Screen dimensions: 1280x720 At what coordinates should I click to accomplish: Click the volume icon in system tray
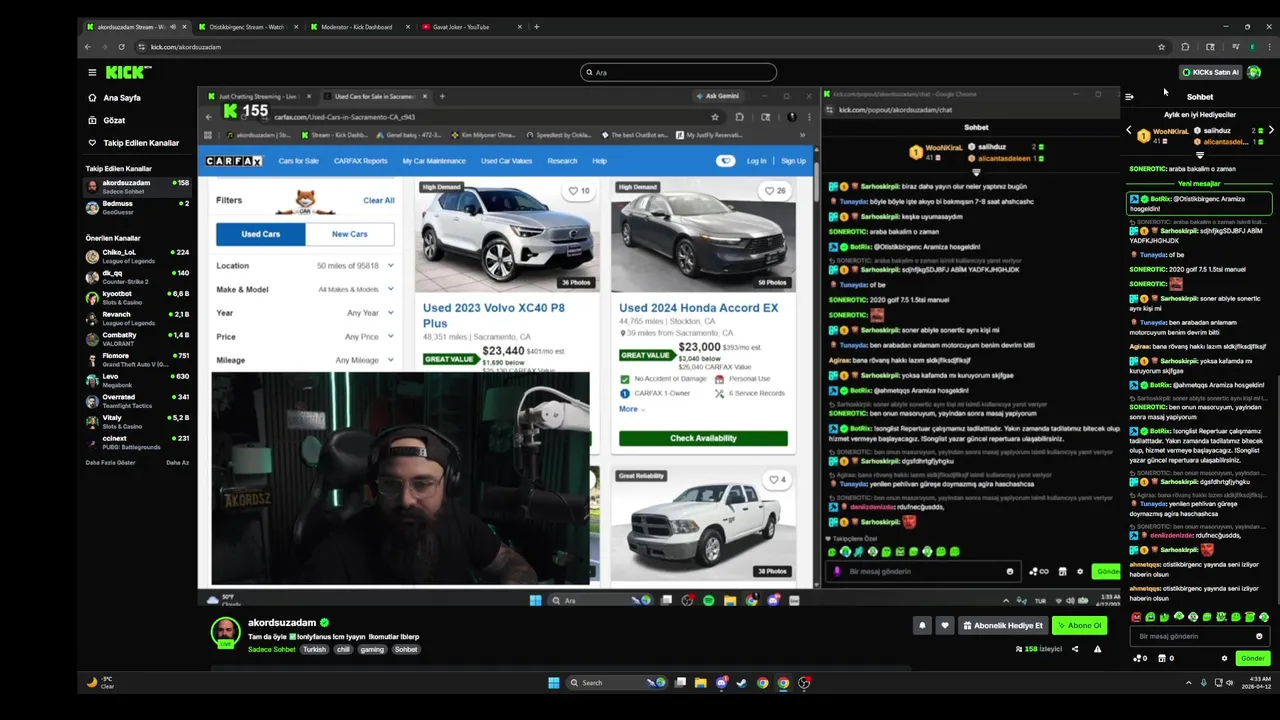click(x=1231, y=683)
